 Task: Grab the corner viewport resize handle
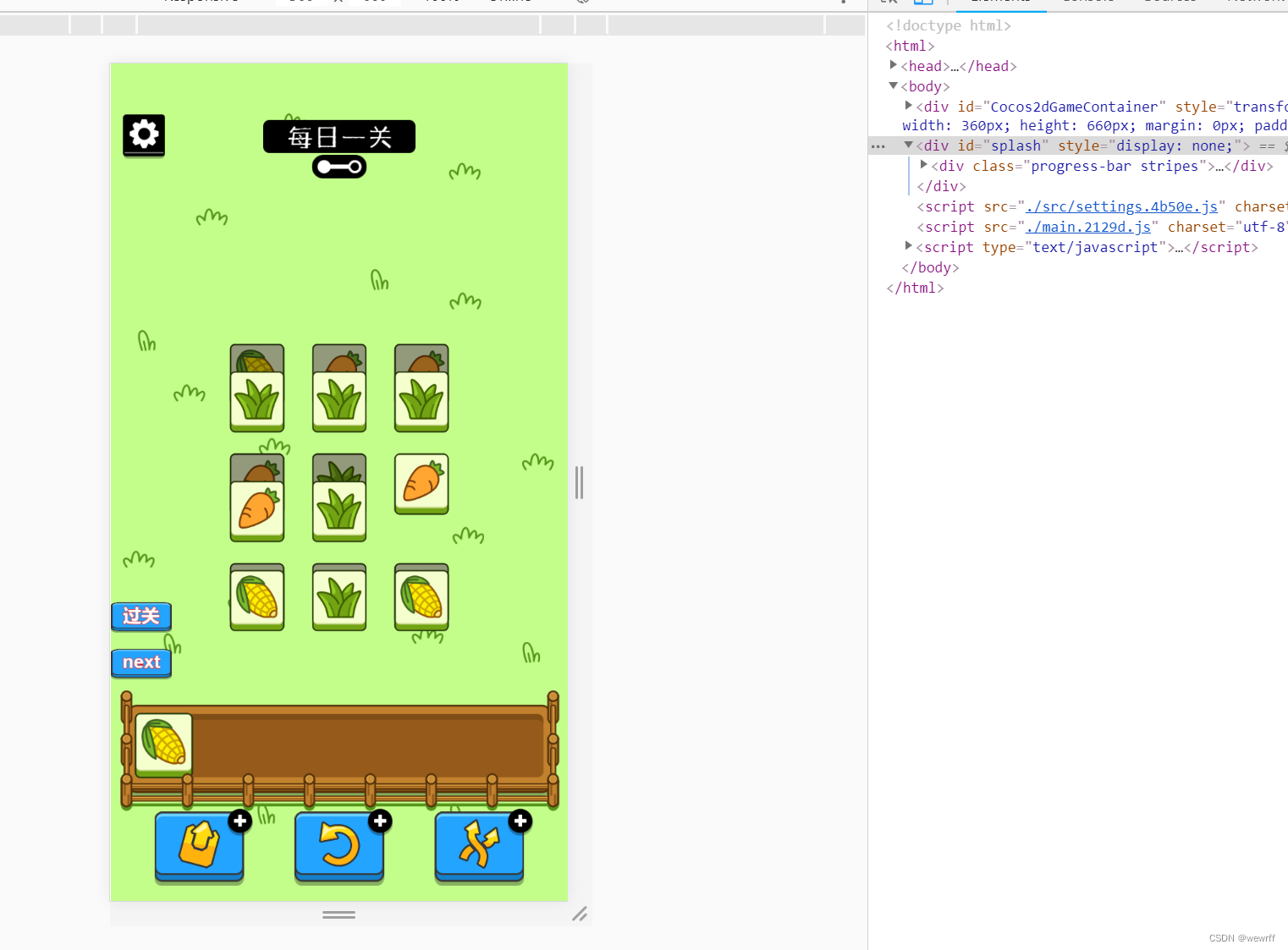click(580, 914)
